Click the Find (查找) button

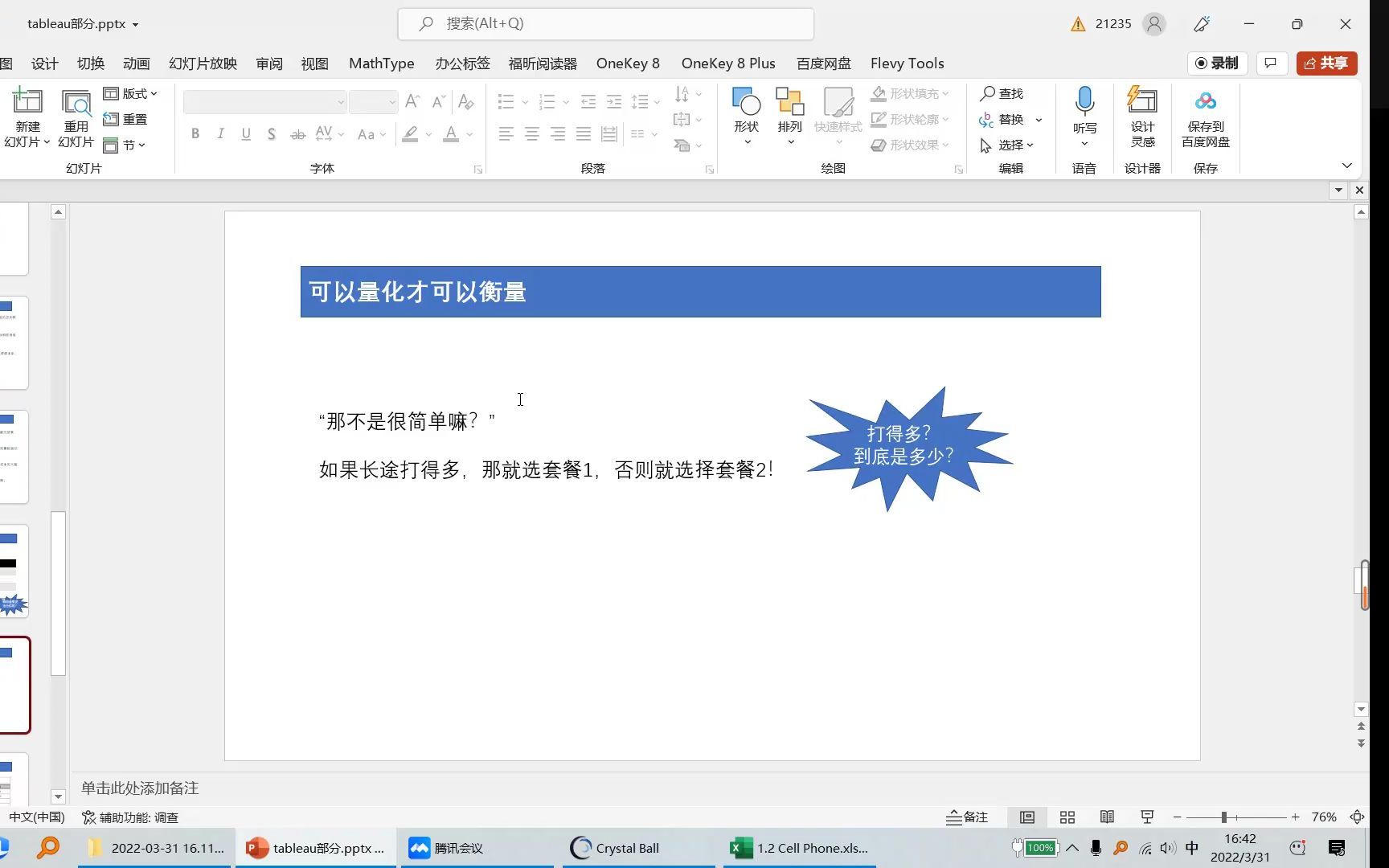pyautogui.click(x=1002, y=94)
